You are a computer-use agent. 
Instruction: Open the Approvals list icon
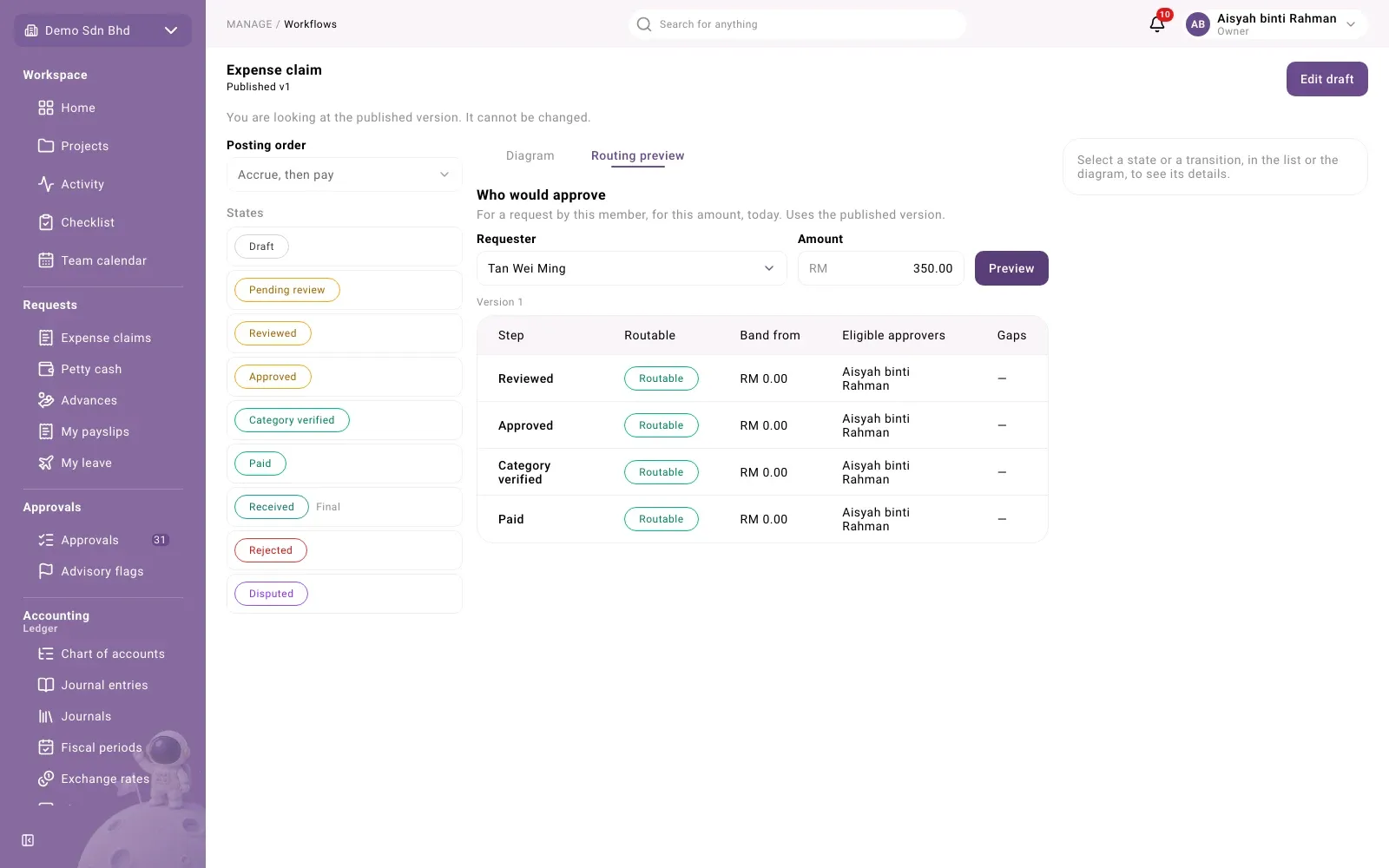click(46, 540)
